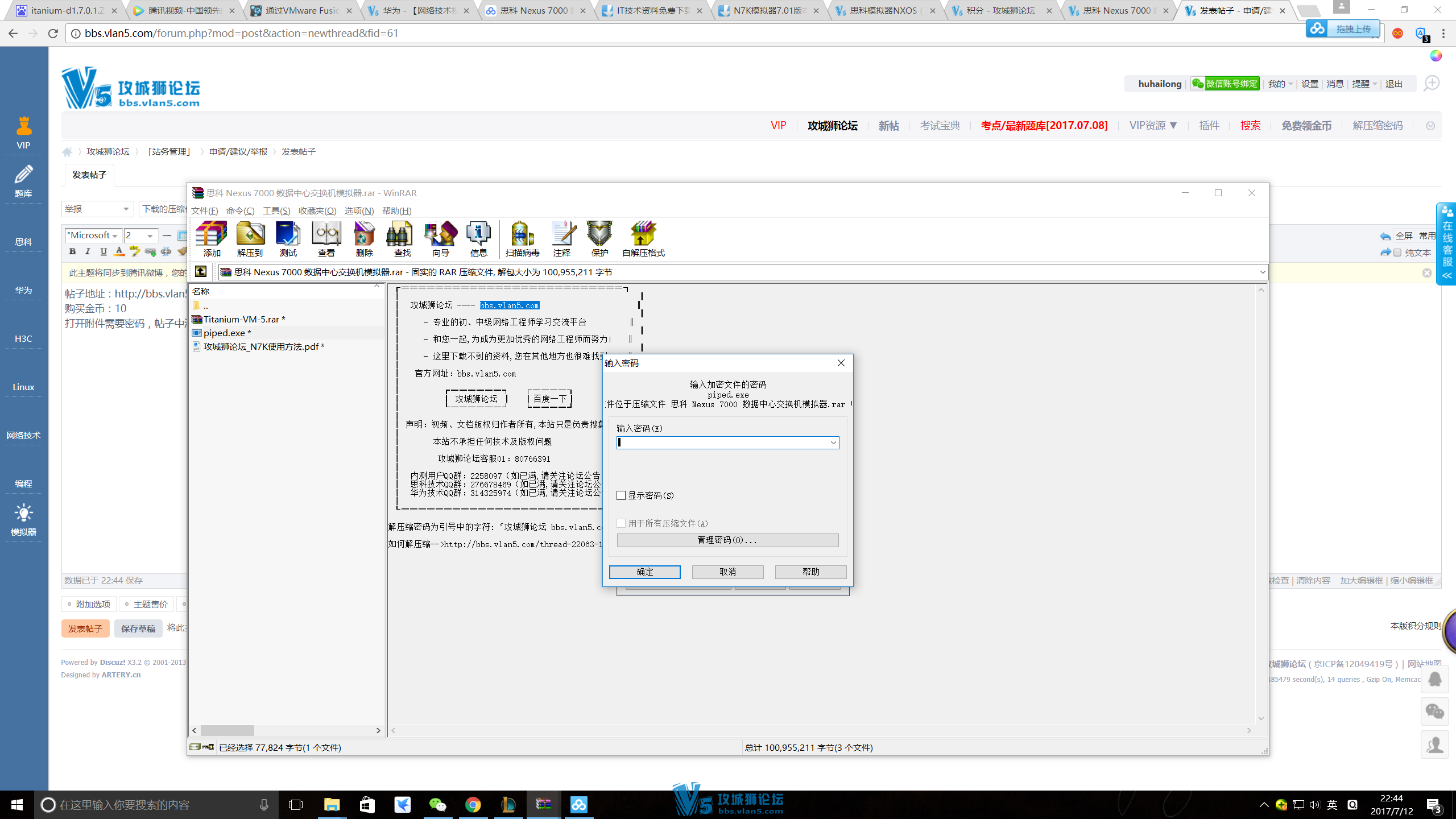Click the 帮助 button in password dialog
Screen dimensions: 1456x819
[810, 572]
